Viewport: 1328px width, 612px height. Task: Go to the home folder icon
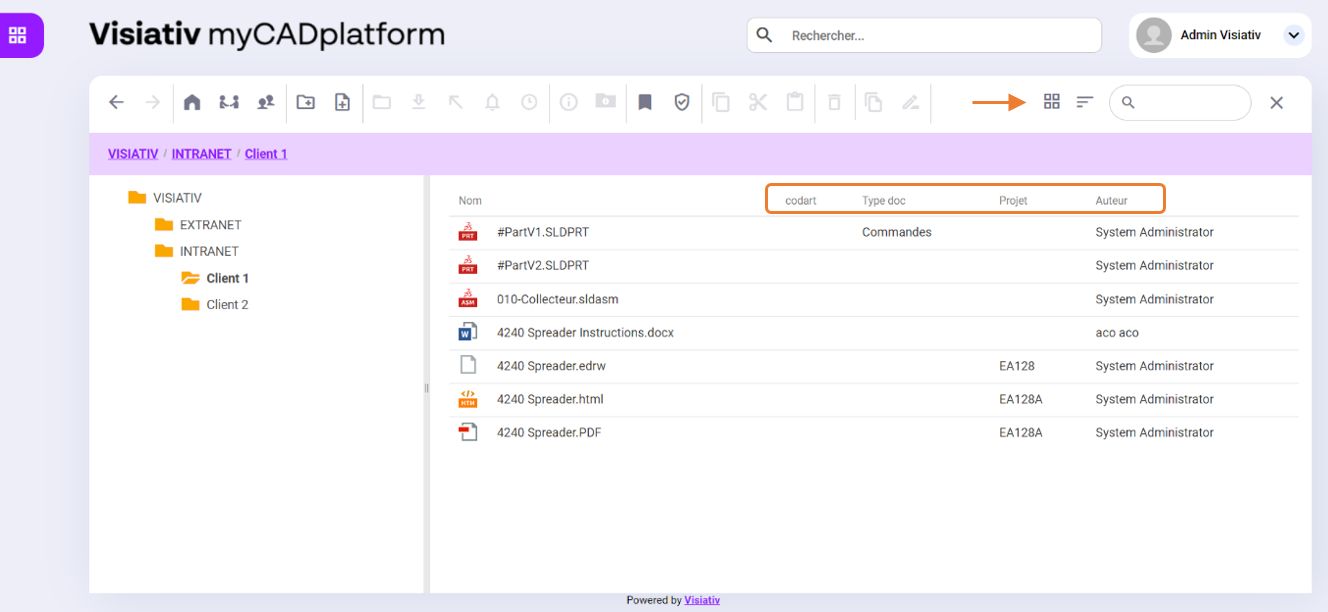click(x=192, y=102)
